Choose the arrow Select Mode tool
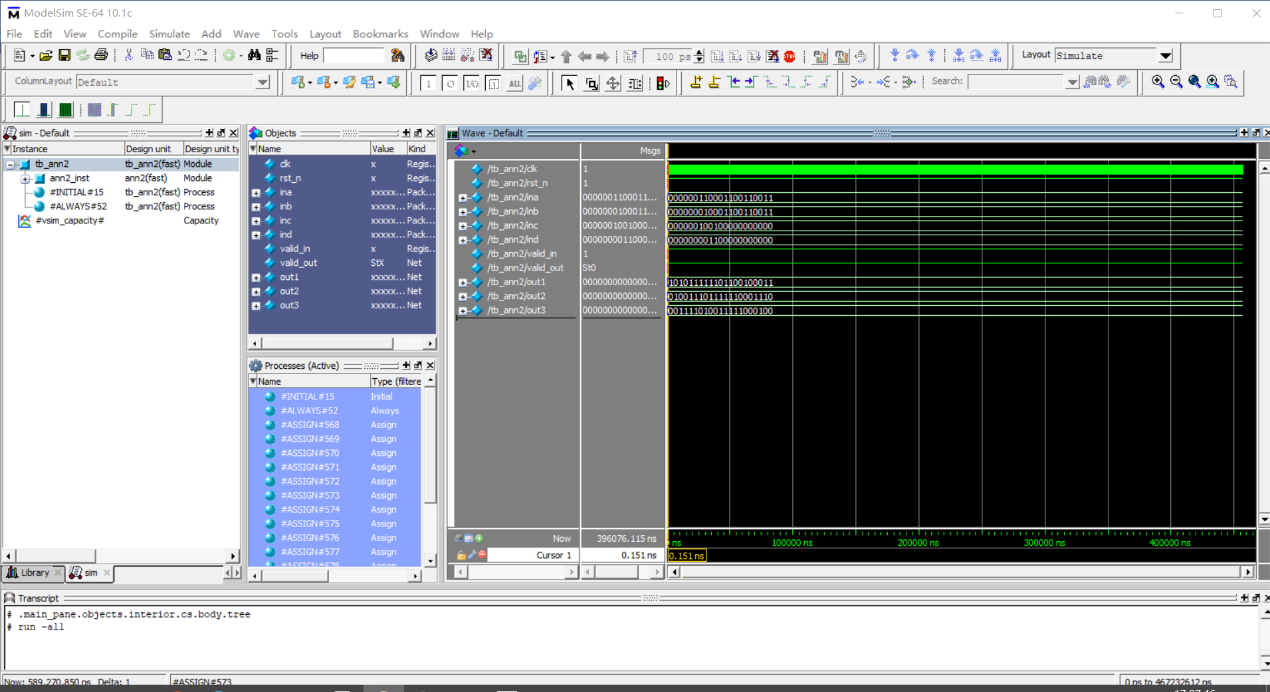The width and height of the screenshot is (1270, 692). pyautogui.click(x=569, y=83)
